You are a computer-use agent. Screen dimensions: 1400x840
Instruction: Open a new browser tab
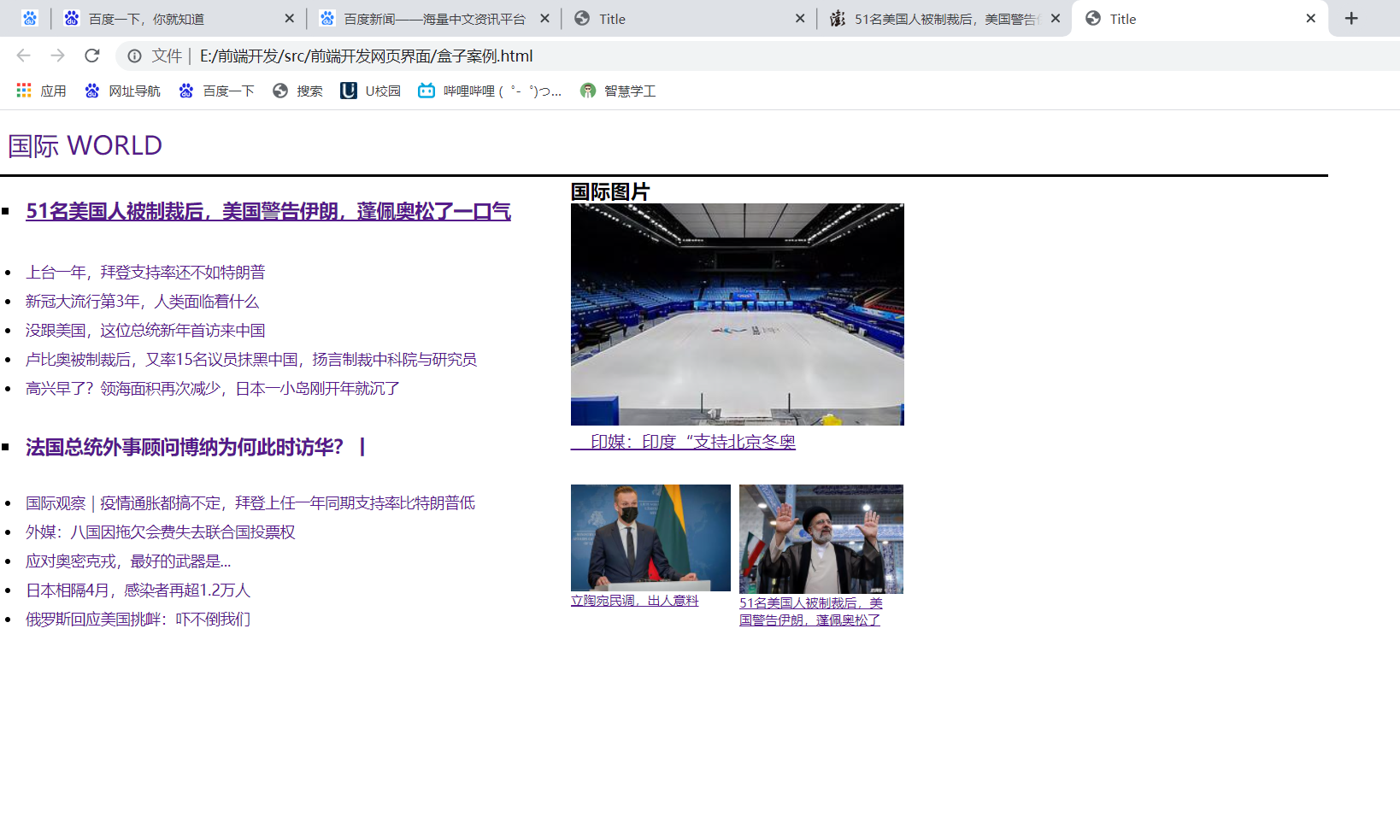1350,17
